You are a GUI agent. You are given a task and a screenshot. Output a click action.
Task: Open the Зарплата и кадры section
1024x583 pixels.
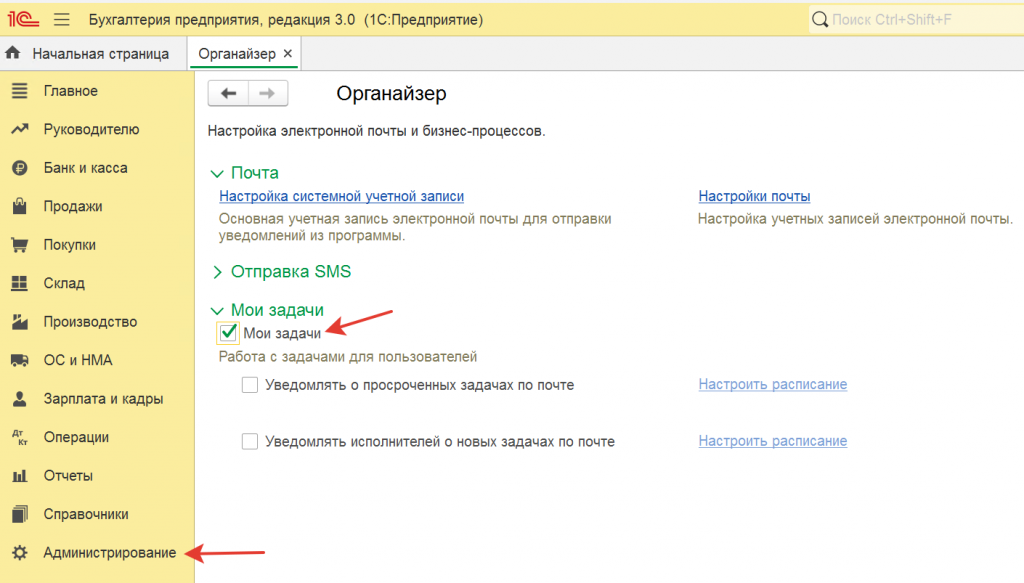click(103, 399)
